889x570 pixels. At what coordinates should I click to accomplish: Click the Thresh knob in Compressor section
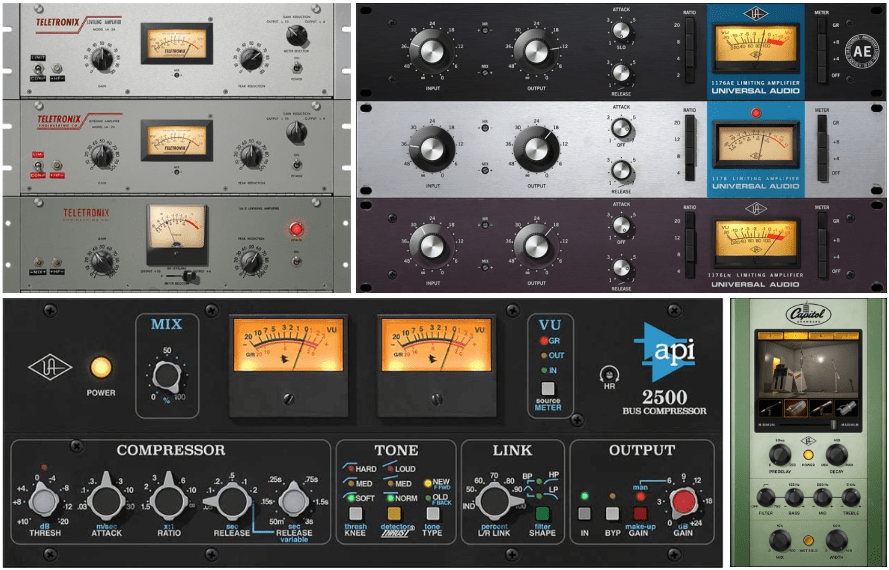click(x=43, y=500)
